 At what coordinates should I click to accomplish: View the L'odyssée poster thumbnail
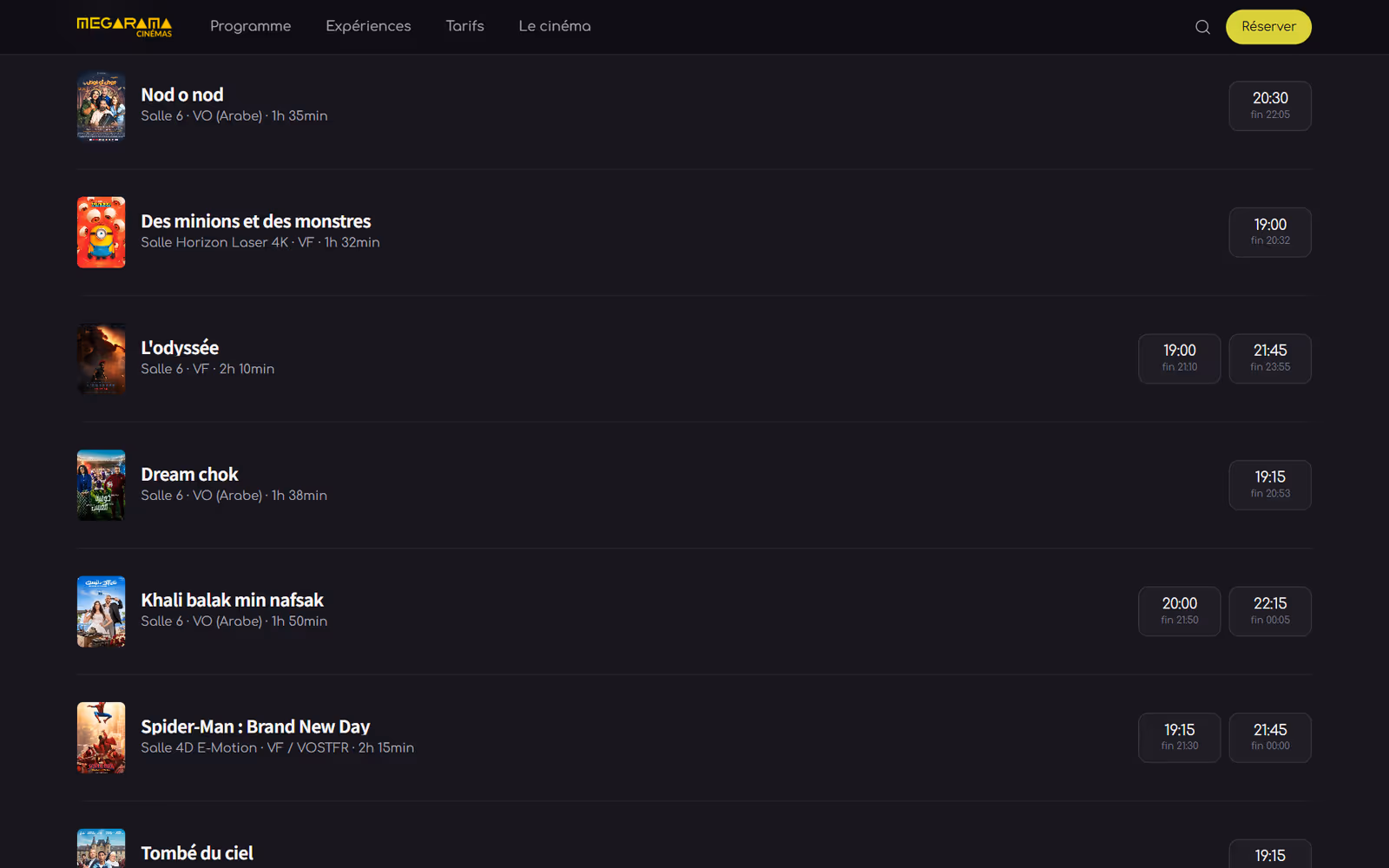(x=101, y=358)
